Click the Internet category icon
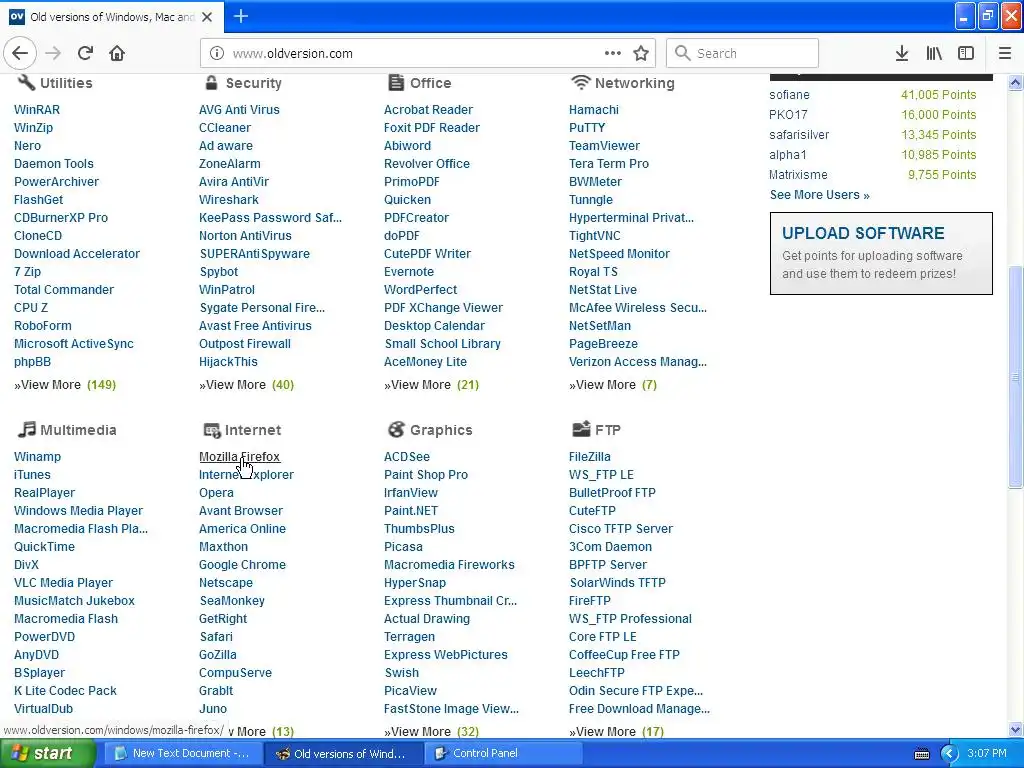This screenshot has height=768, width=1024. [x=212, y=430]
